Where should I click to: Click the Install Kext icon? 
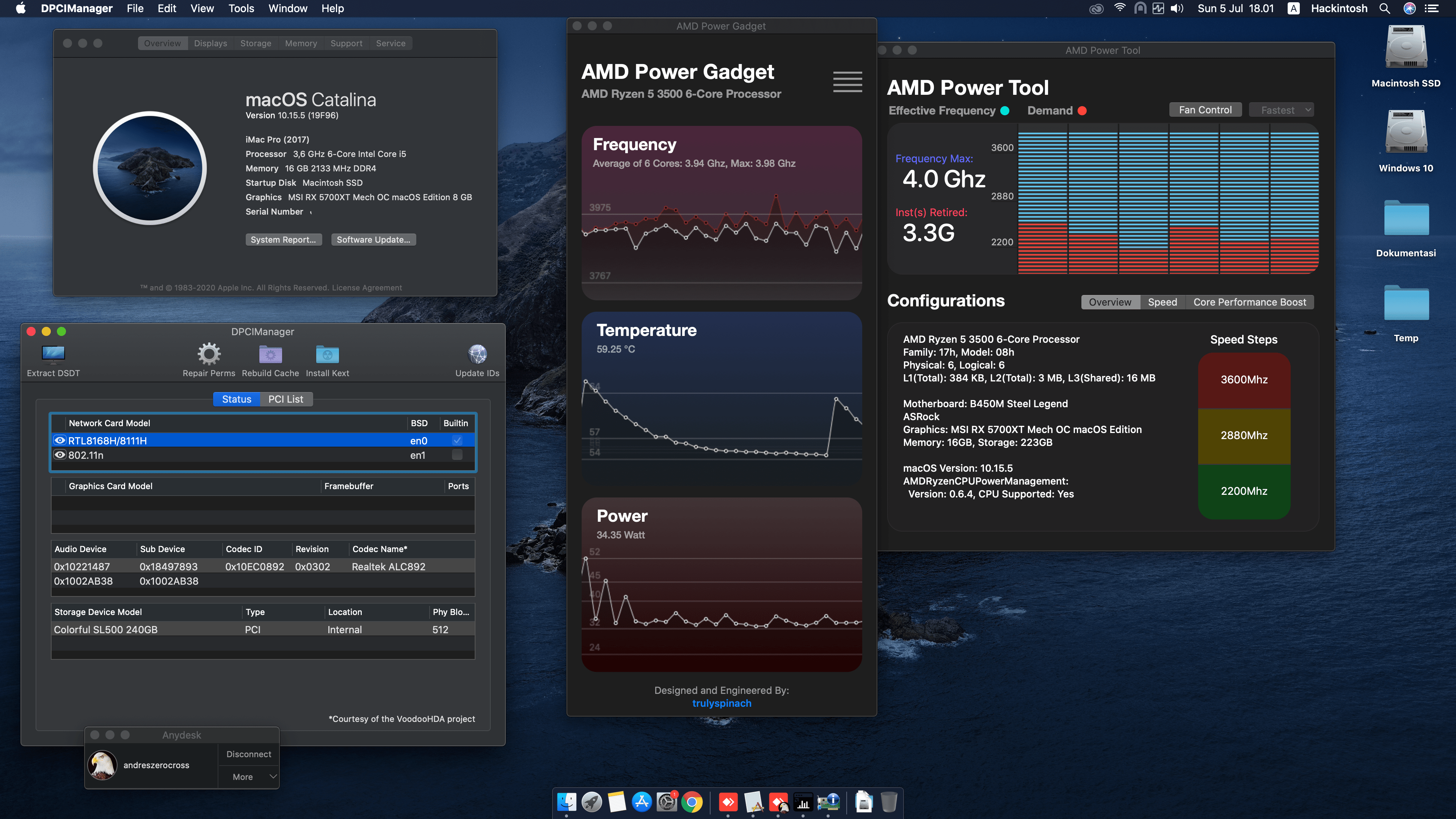(x=327, y=355)
